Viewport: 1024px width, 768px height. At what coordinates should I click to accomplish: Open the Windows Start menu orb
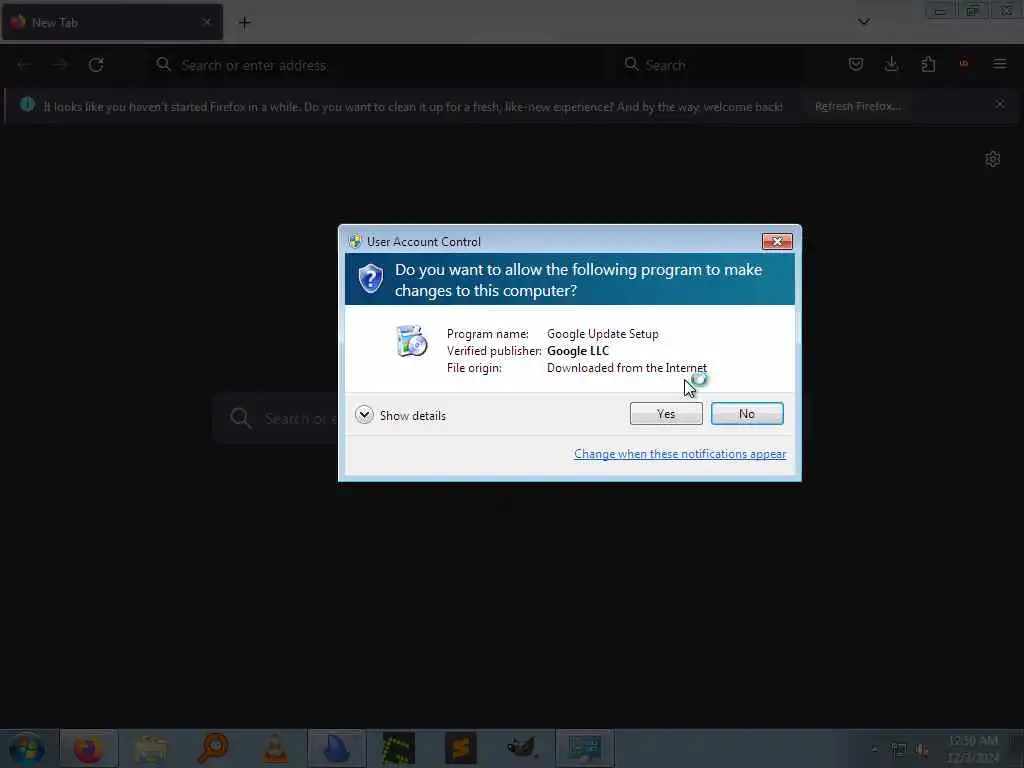point(27,749)
